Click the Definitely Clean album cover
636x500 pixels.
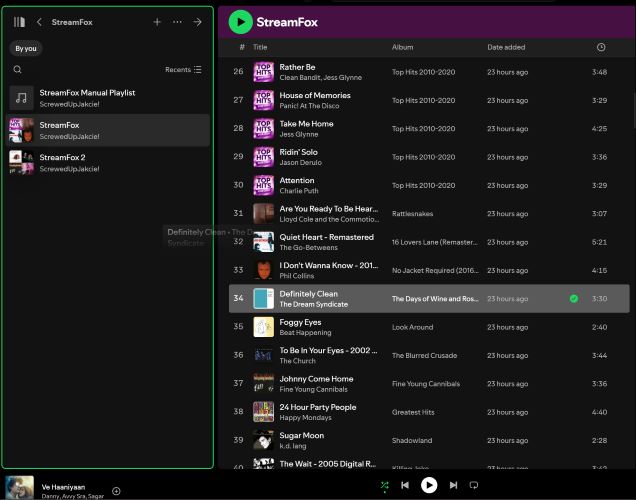coord(264,298)
